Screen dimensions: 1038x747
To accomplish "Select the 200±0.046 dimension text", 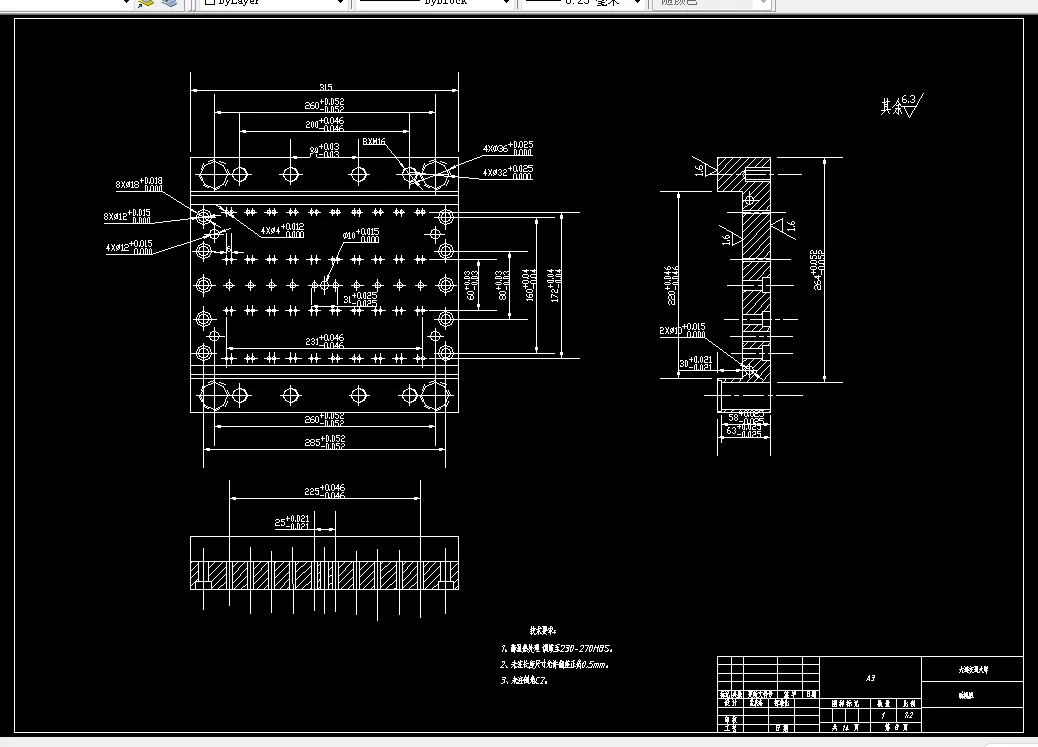I will (324, 124).
